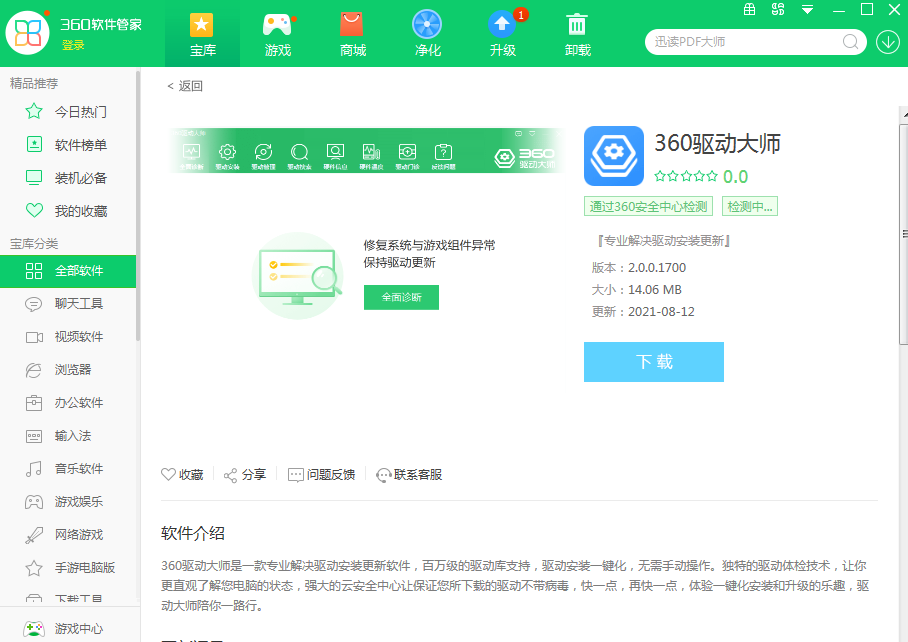Click the blue 下载 button
908x642 pixels.
(653, 362)
